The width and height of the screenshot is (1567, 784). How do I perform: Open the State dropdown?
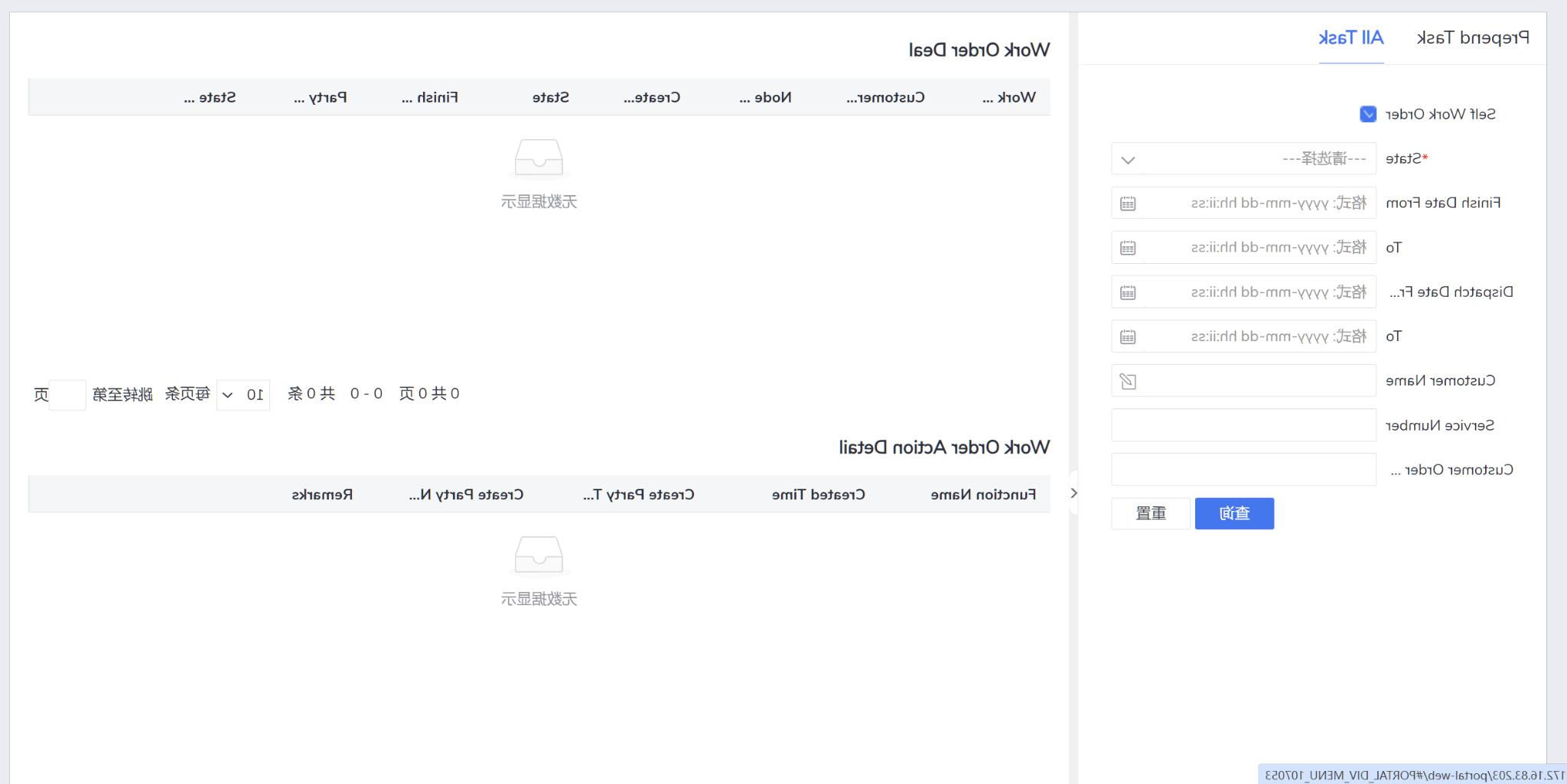pyautogui.click(x=1243, y=159)
